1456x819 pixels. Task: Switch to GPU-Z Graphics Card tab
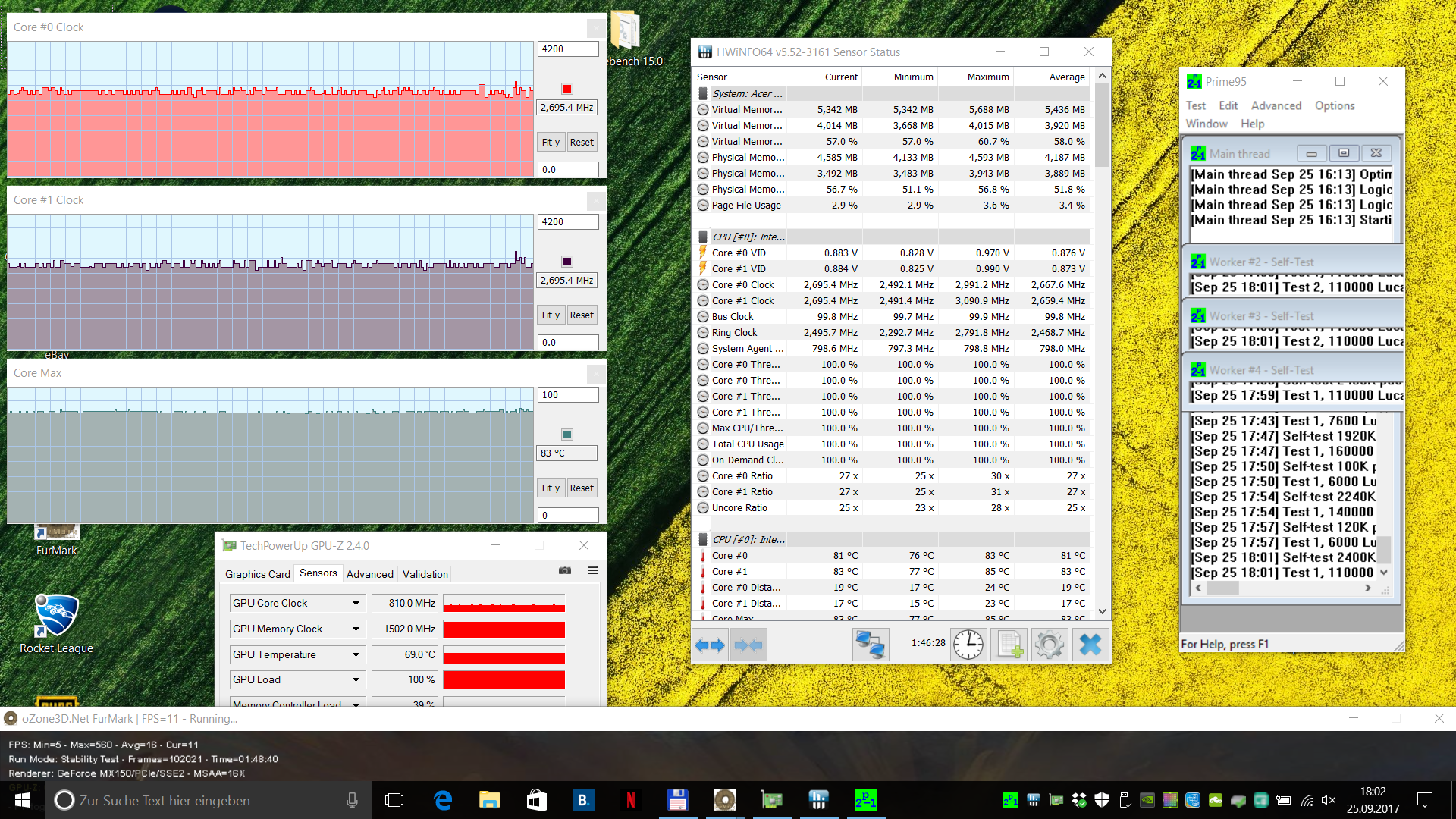pyautogui.click(x=258, y=574)
